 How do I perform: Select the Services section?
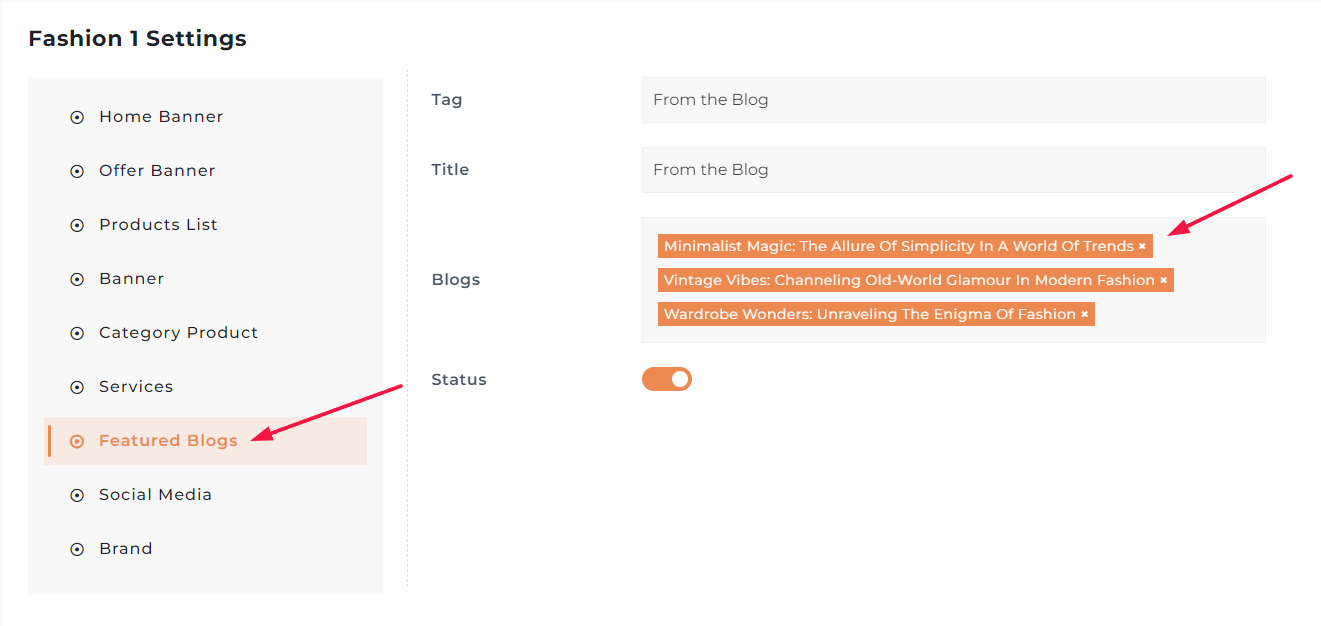[x=136, y=387]
